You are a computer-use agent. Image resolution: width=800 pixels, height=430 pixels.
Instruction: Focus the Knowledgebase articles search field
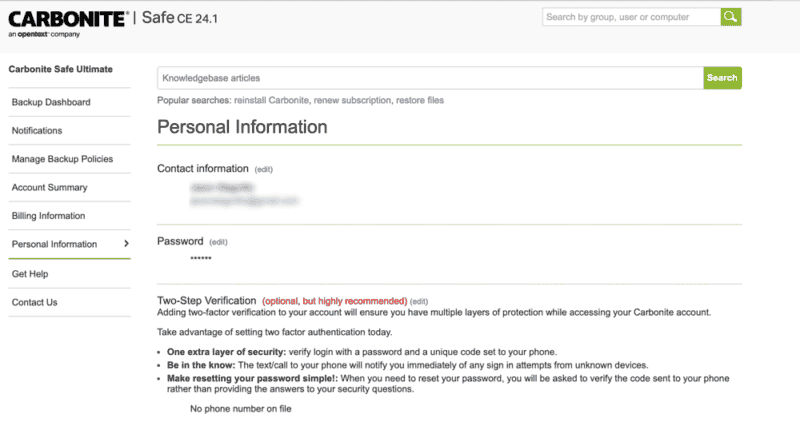coord(430,78)
